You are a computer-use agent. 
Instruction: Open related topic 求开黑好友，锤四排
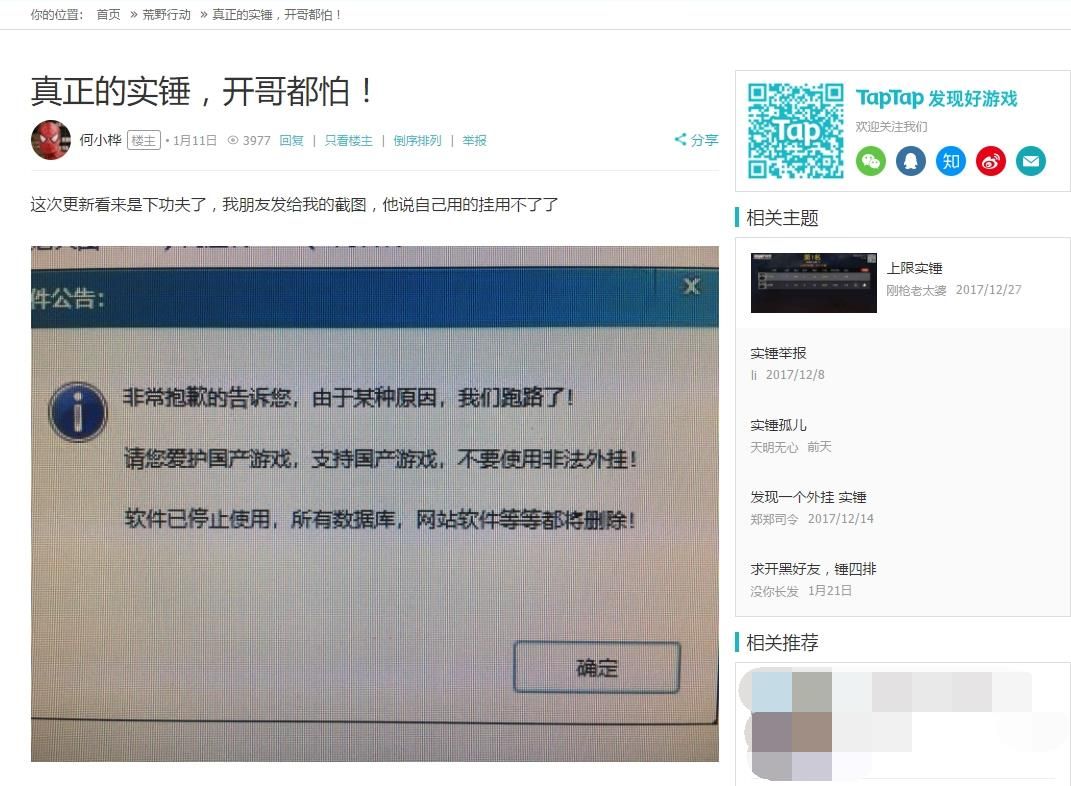[x=813, y=569]
